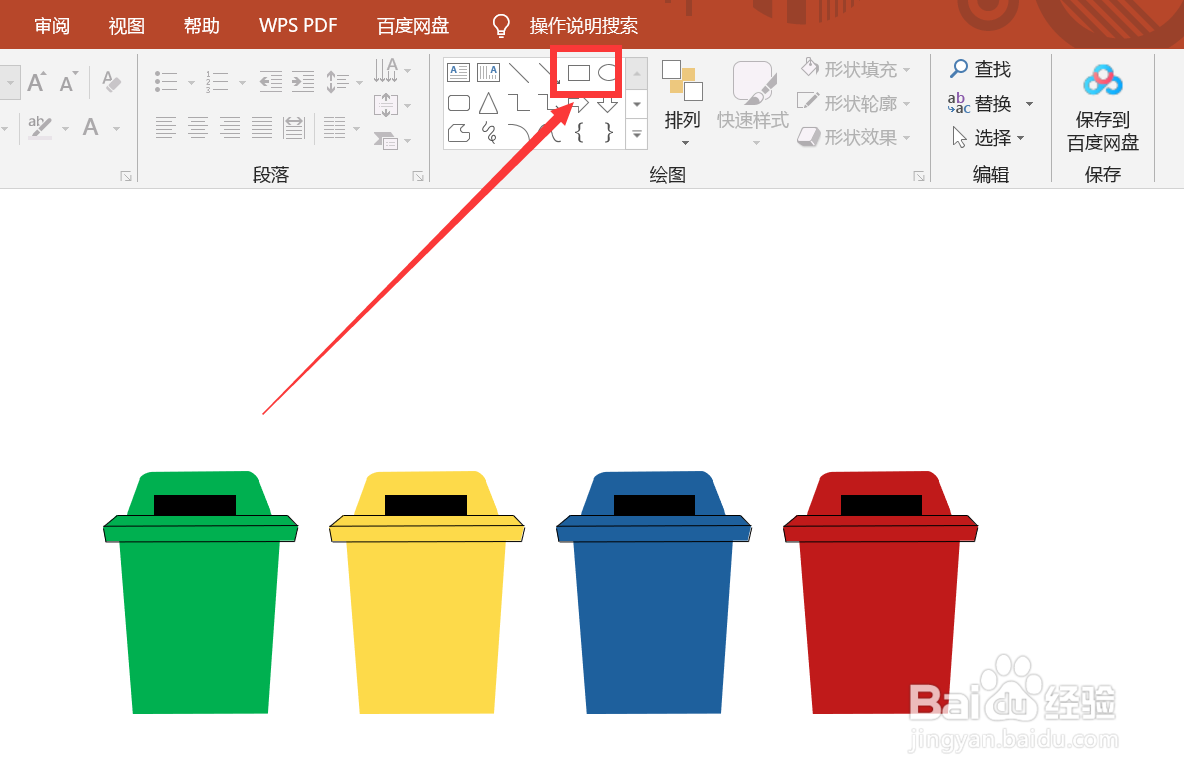The width and height of the screenshot is (1184, 780).
Task: Select the green trash bin on slide
Action: pos(201,593)
